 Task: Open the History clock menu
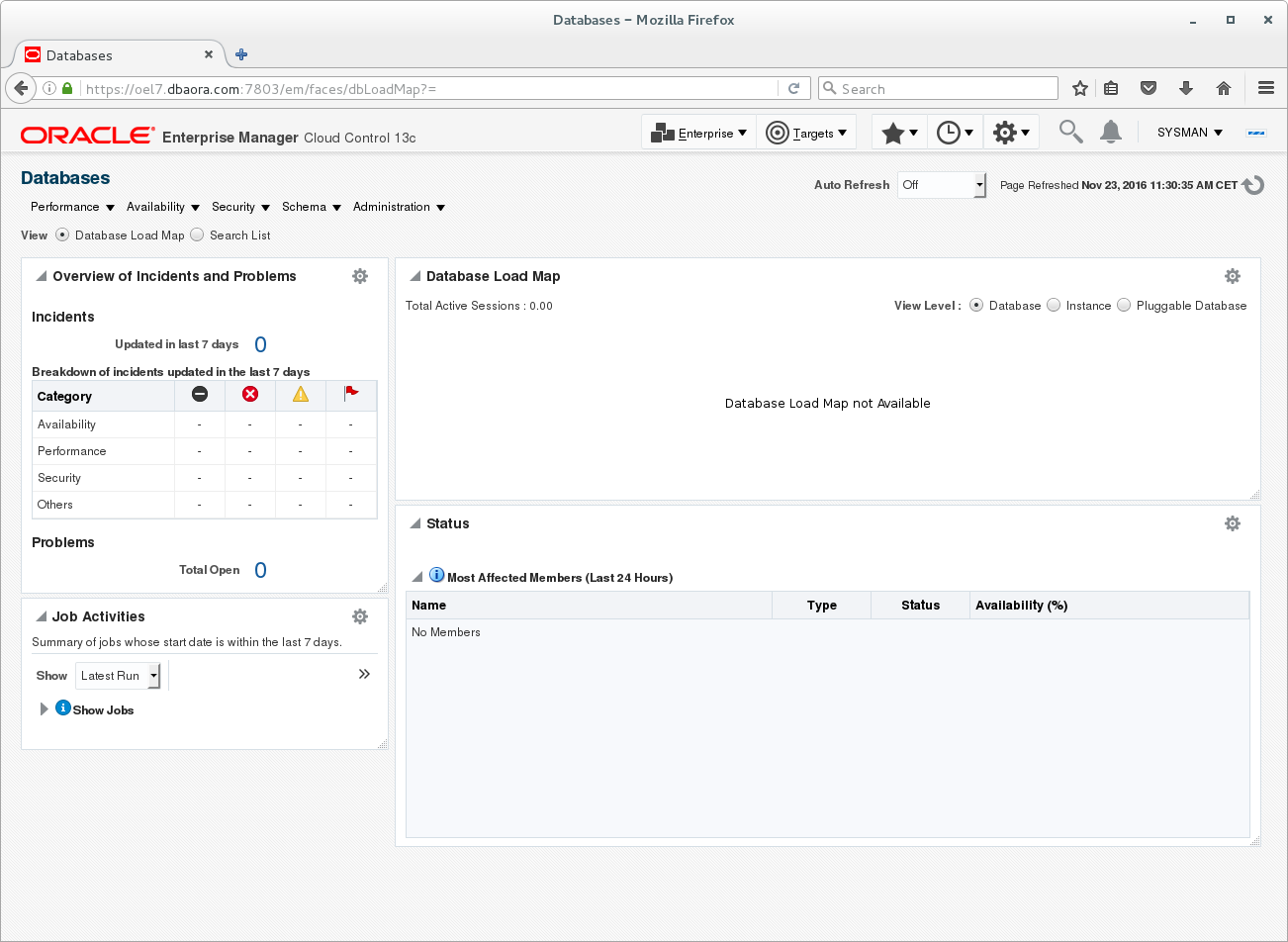pyautogui.click(x=955, y=133)
